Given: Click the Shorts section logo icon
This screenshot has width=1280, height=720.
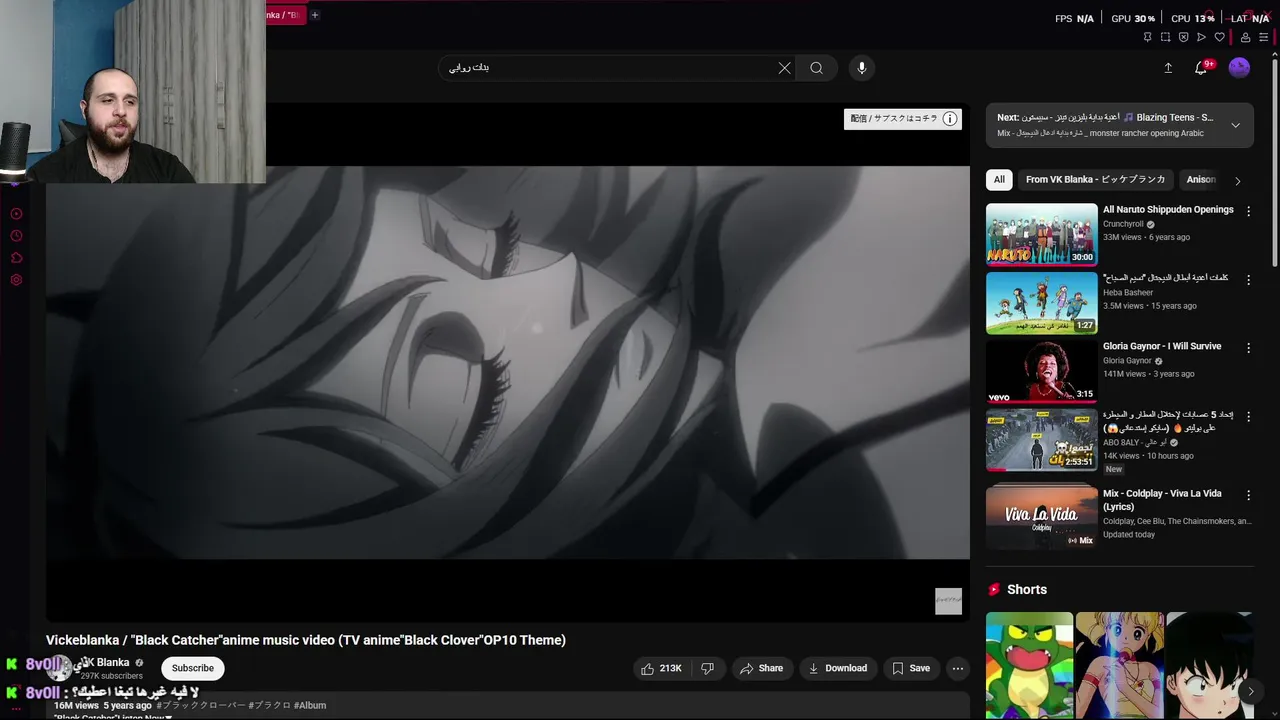Looking at the screenshot, I should [994, 590].
